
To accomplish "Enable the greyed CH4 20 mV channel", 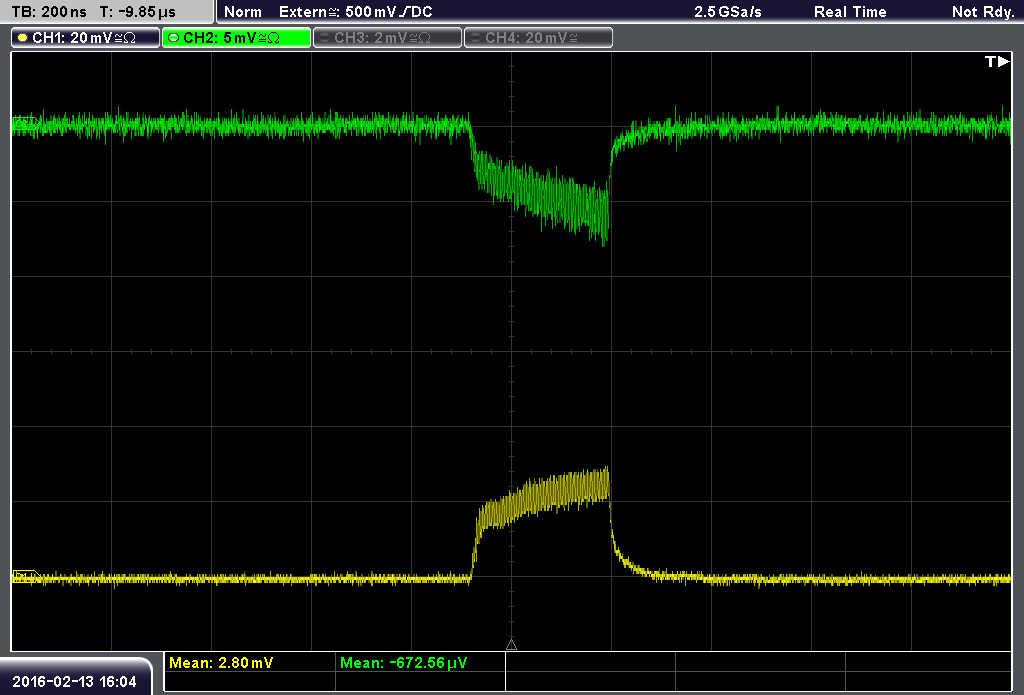I will [538, 38].
